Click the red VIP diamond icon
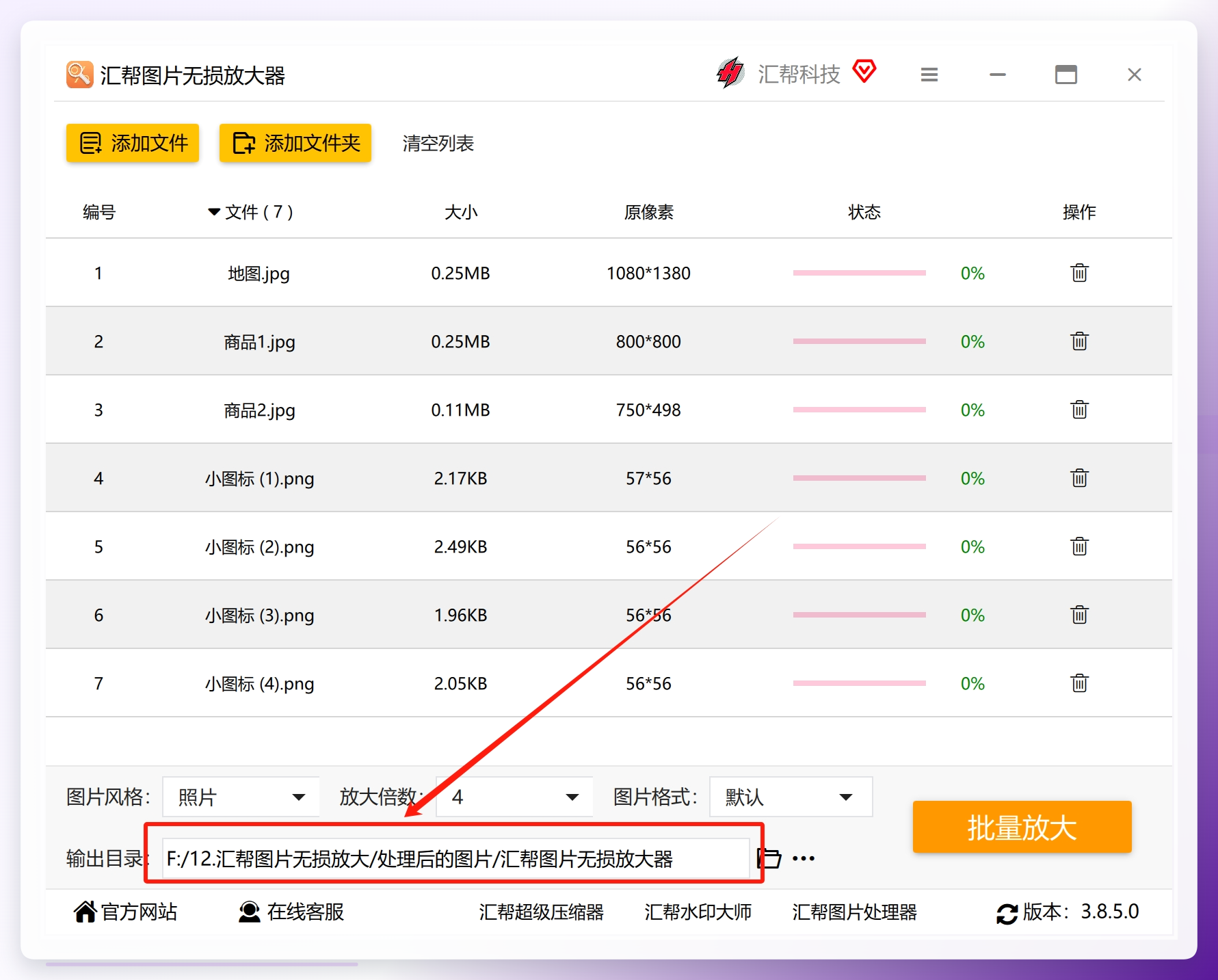1218x980 pixels. pyautogui.click(x=864, y=71)
